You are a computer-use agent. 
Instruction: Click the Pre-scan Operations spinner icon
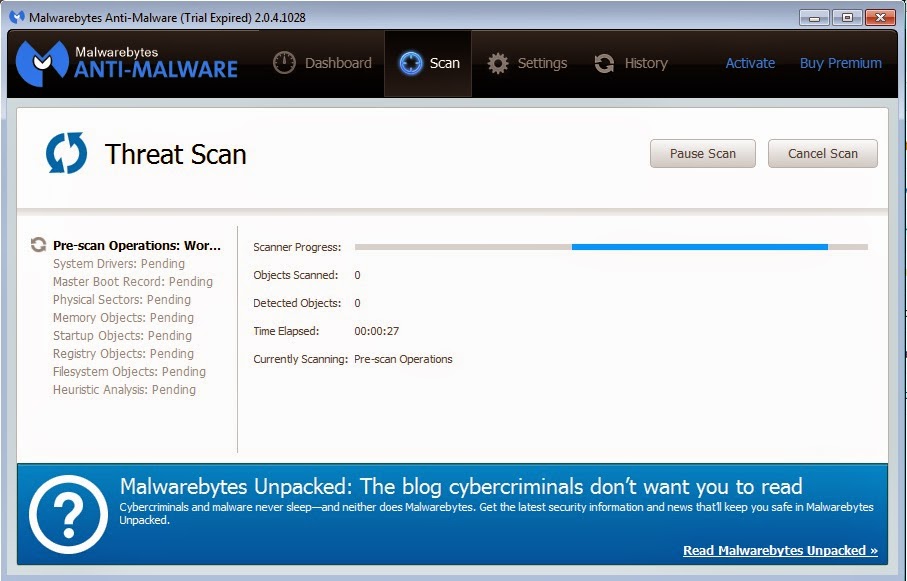(x=39, y=245)
